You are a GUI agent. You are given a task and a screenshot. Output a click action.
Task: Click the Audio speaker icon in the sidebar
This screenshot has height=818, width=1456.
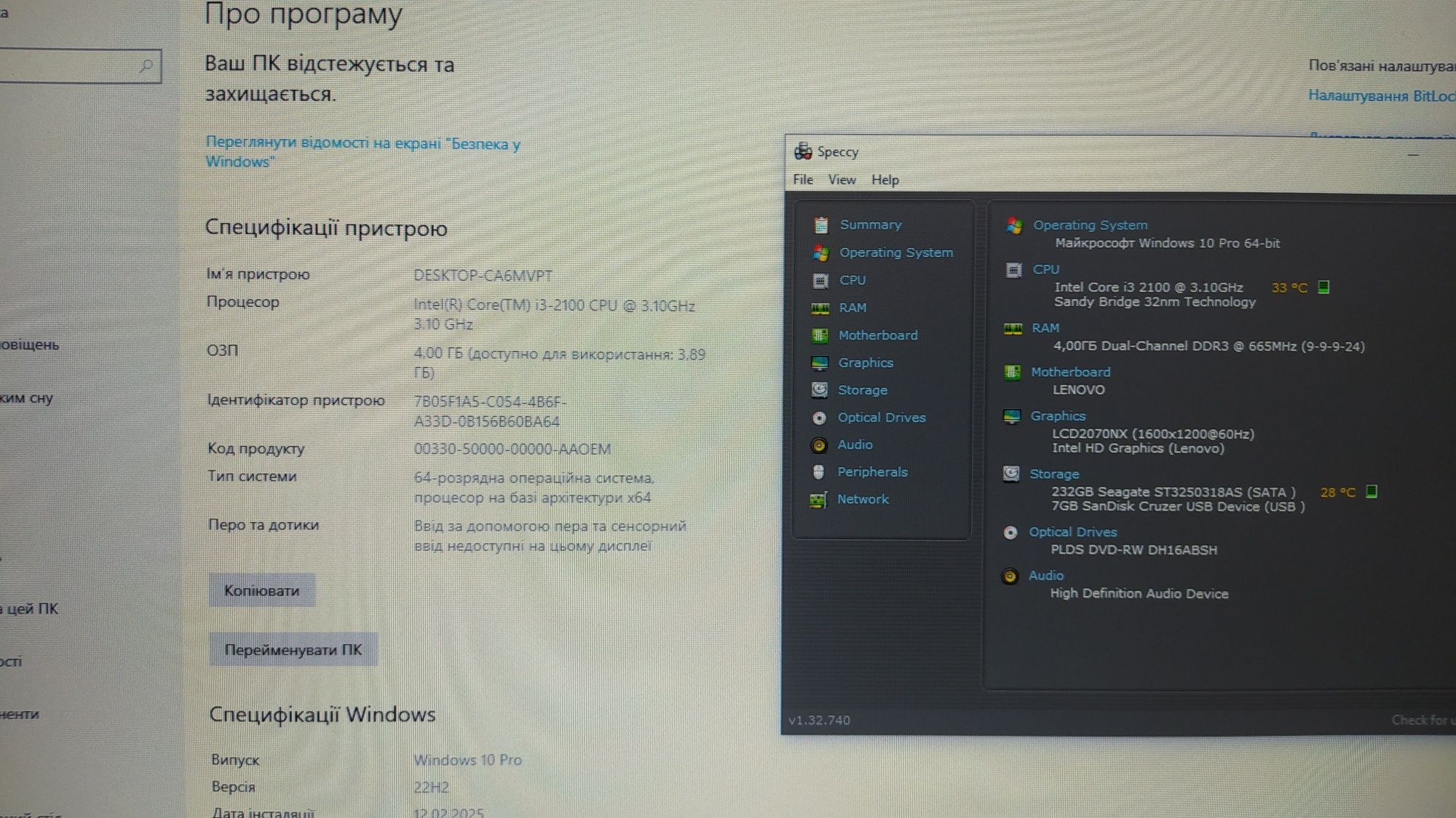(x=819, y=445)
